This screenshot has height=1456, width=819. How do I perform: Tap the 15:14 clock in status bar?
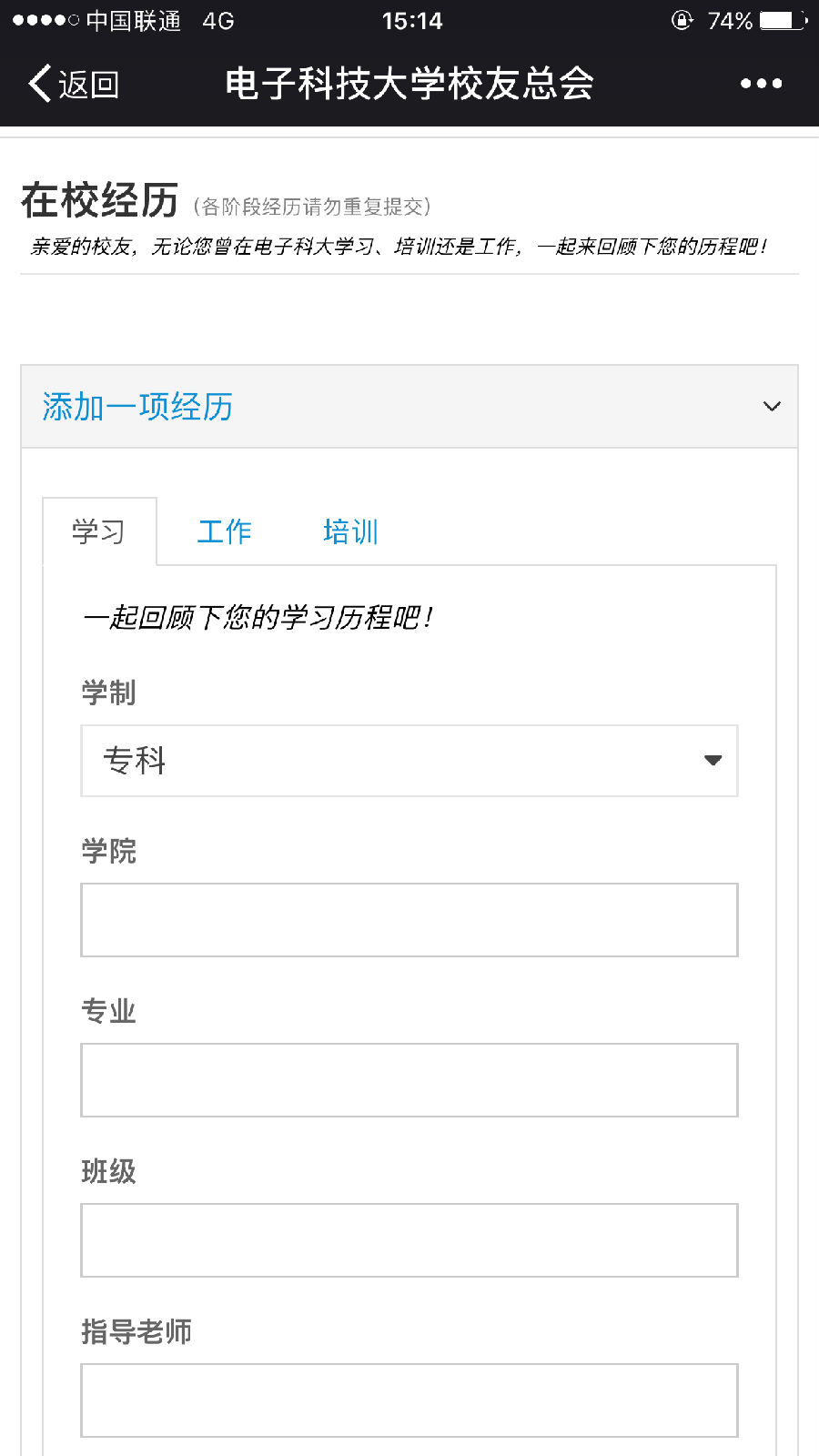point(412,20)
